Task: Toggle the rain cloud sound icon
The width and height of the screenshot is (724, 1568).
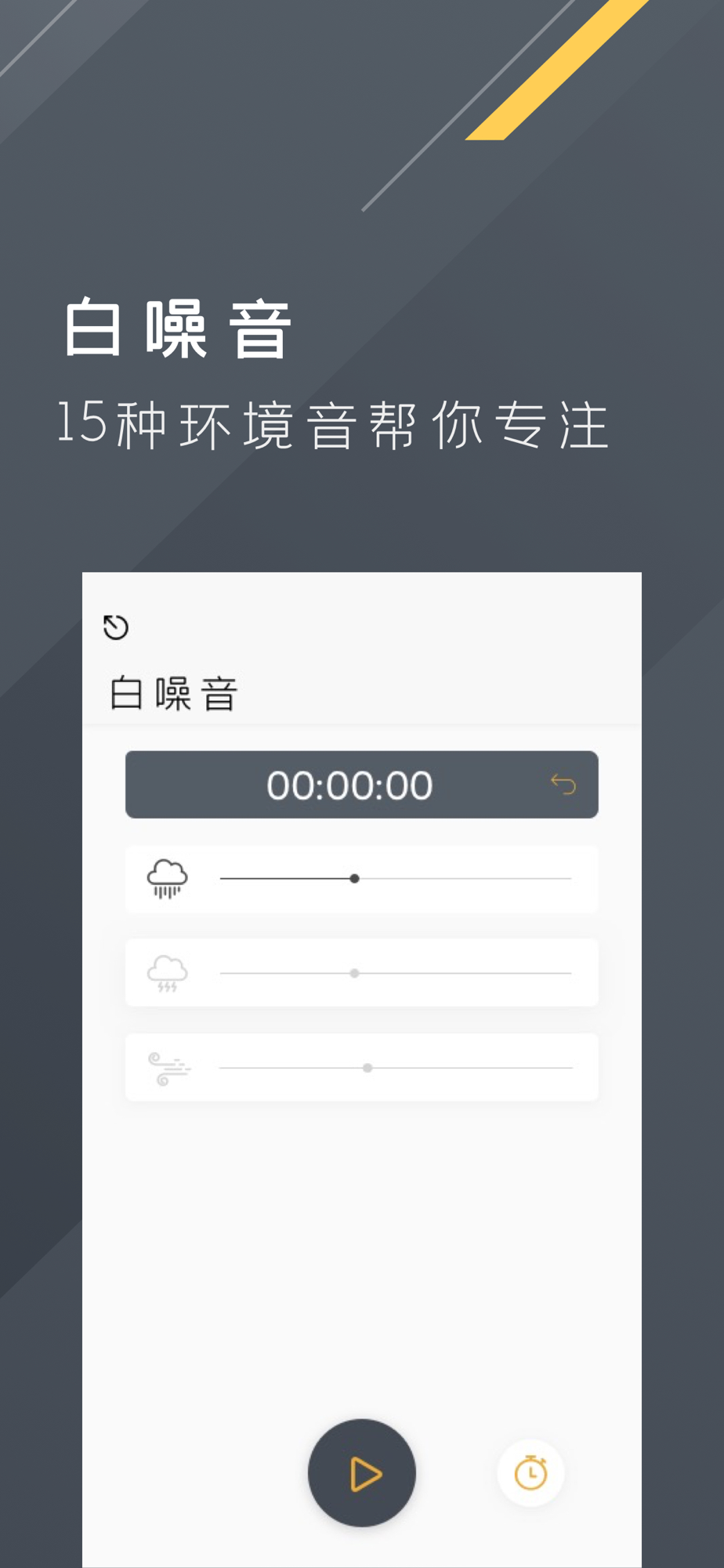Action: coord(167,879)
